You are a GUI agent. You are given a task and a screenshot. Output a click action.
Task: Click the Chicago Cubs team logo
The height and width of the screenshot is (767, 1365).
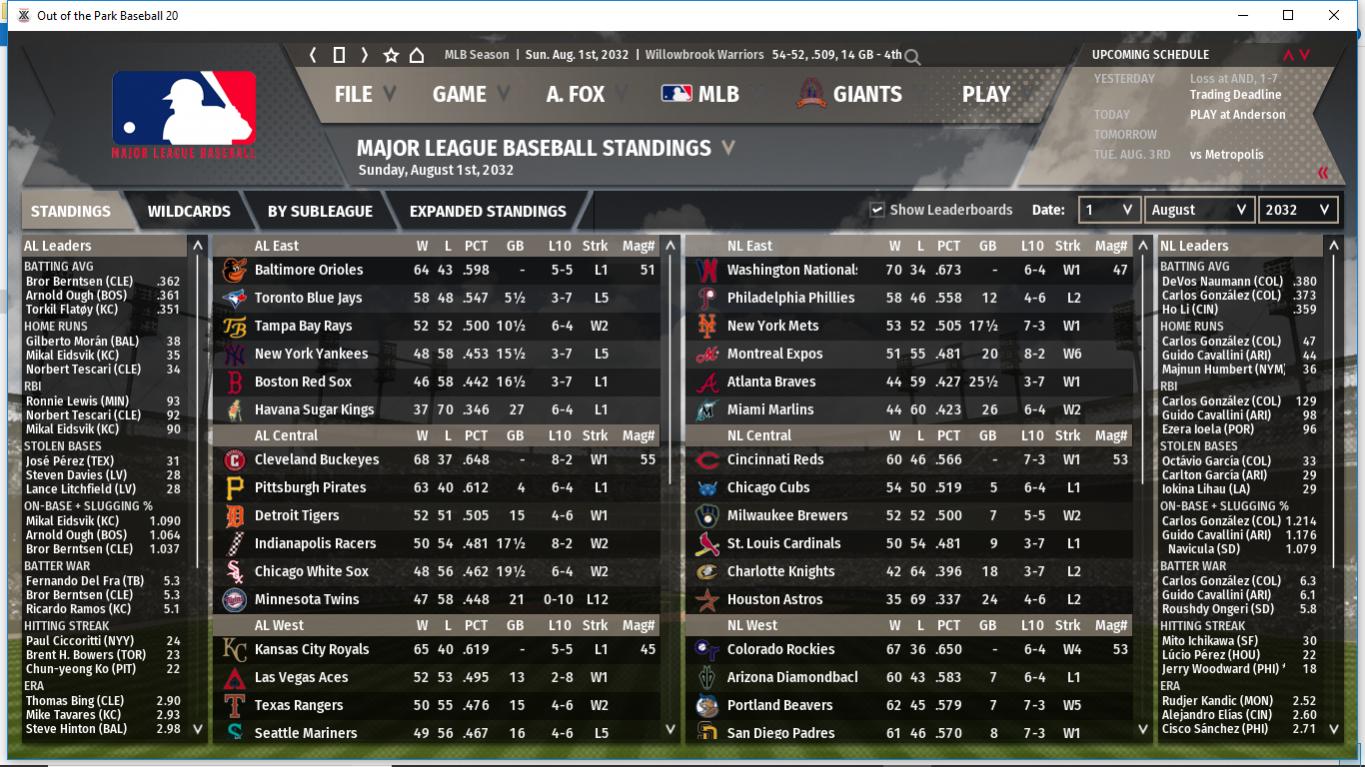707,488
